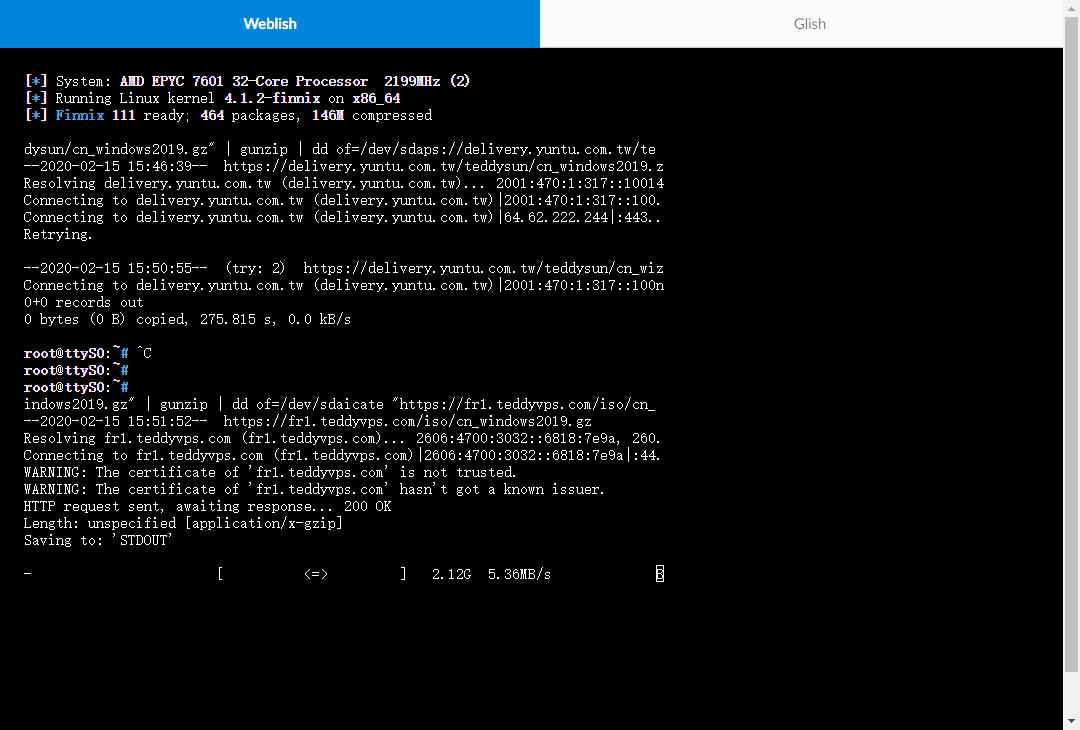Click the 'Resolving fr1.teddyvps.com' line
1080x730 pixels.
342,439
